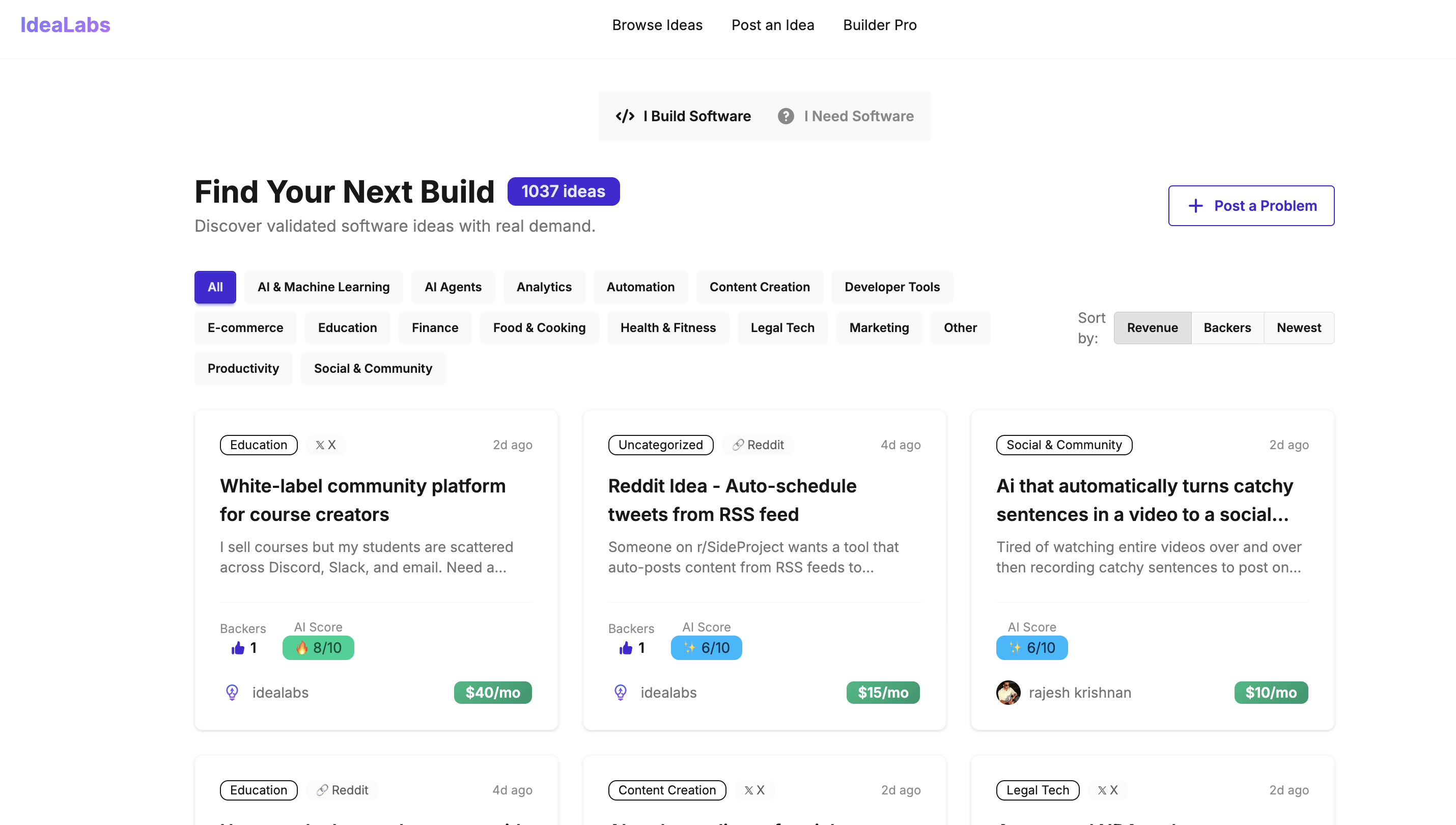1456x825 pixels.
Task: Click the code brackets icon for I Build Software
Action: 625,116
